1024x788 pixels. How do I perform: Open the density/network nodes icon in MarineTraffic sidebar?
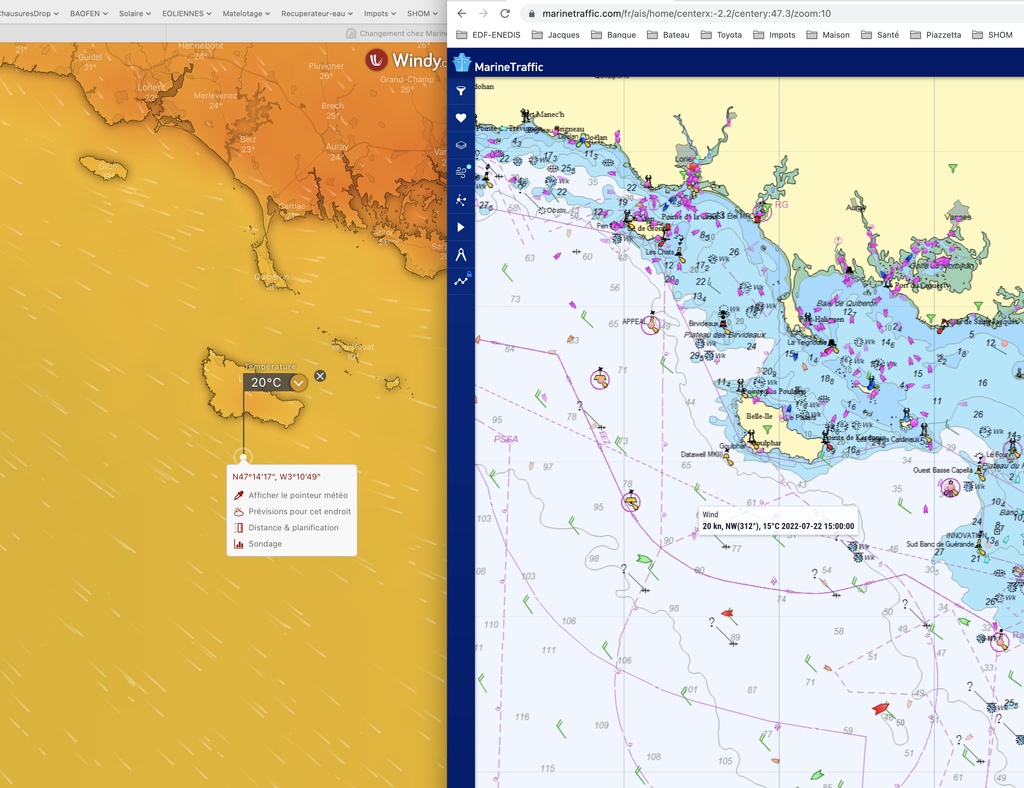coord(460,200)
